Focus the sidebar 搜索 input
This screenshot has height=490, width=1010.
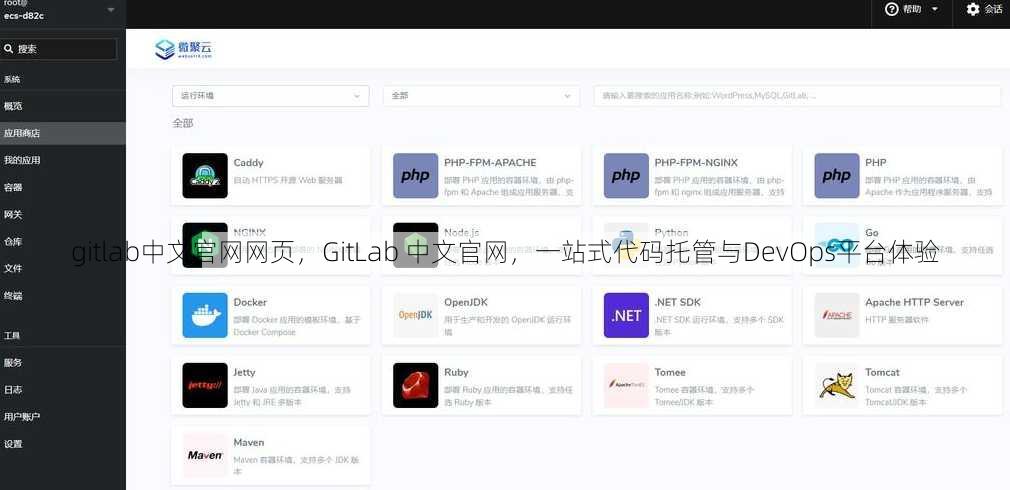(x=59, y=49)
